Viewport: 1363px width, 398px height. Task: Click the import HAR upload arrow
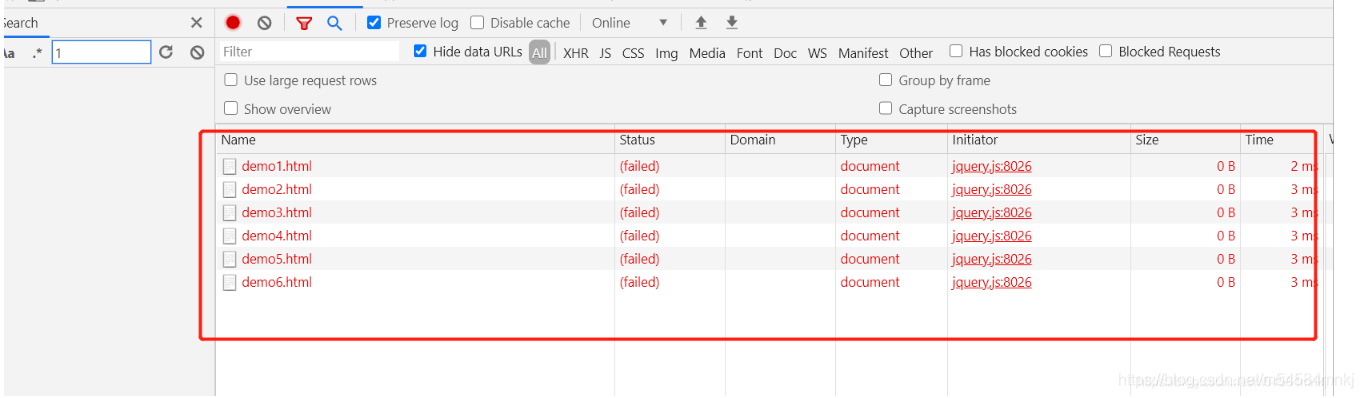click(x=701, y=22)
